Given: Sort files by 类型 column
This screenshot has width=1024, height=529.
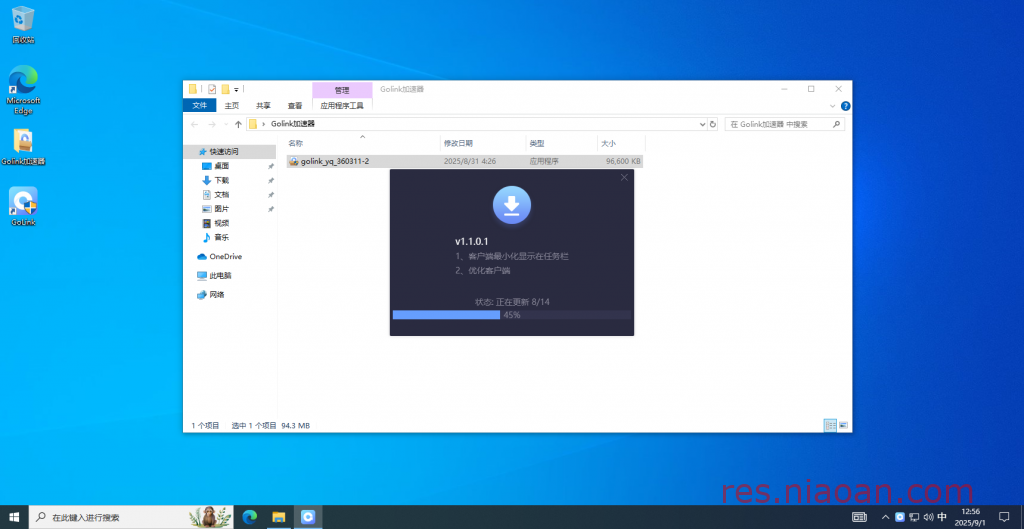Looking at the screenshot, I should [561, 144].
